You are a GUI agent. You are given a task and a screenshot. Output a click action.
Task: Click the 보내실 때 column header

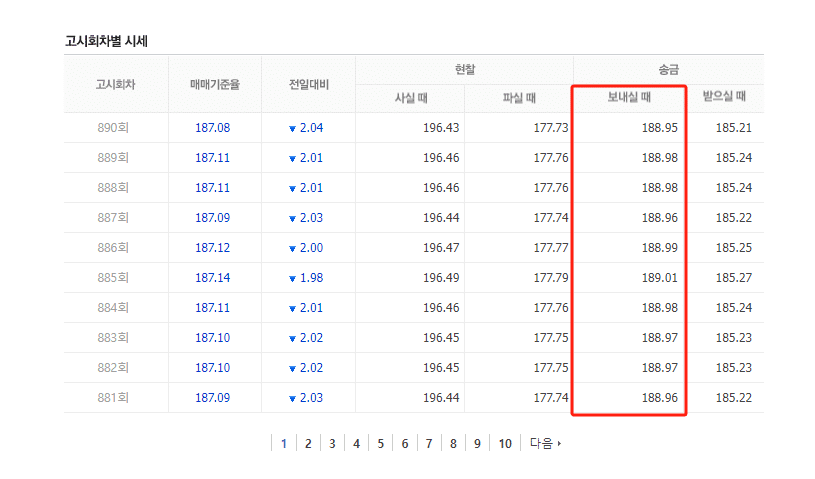629,98
